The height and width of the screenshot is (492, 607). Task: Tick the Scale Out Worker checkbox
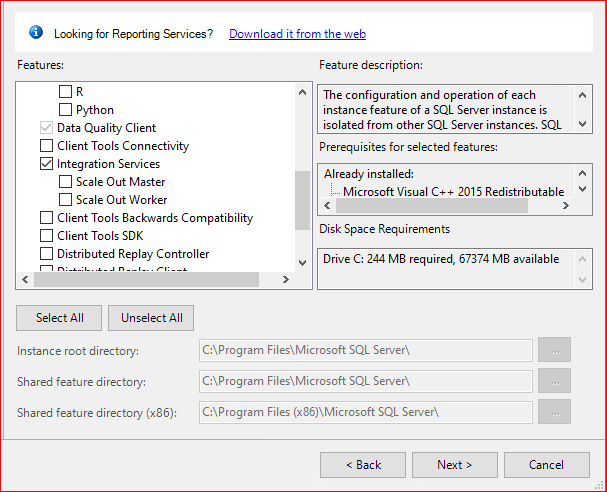point(65,200)
